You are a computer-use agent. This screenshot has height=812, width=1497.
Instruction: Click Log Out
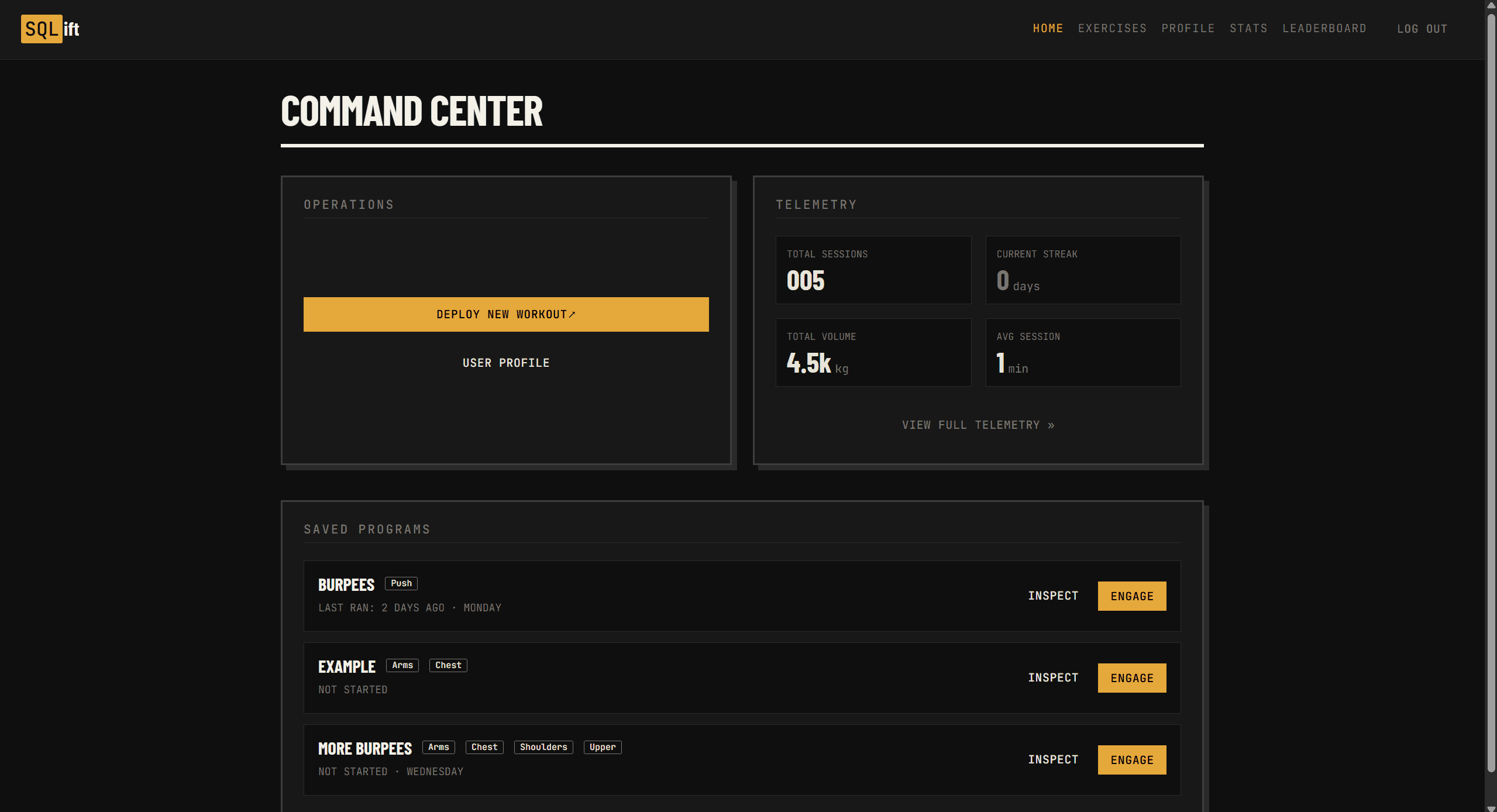pyautogui.click(x=1422, y=29)
